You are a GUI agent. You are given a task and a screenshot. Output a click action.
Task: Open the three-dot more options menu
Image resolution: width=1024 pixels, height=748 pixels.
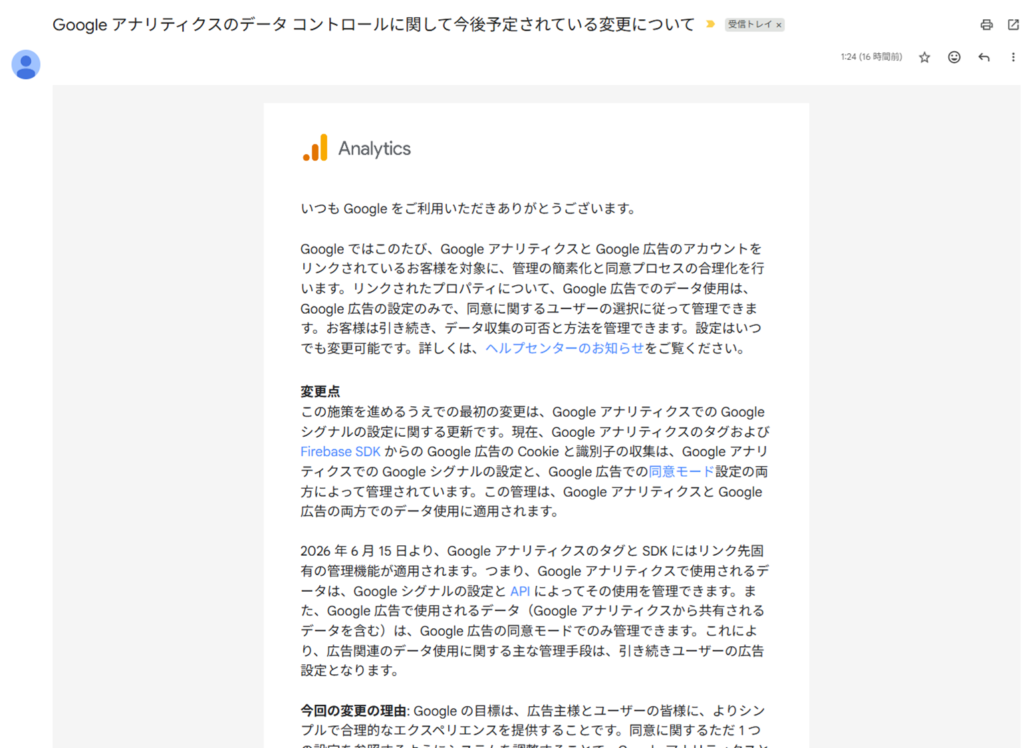click(1013, 58)
